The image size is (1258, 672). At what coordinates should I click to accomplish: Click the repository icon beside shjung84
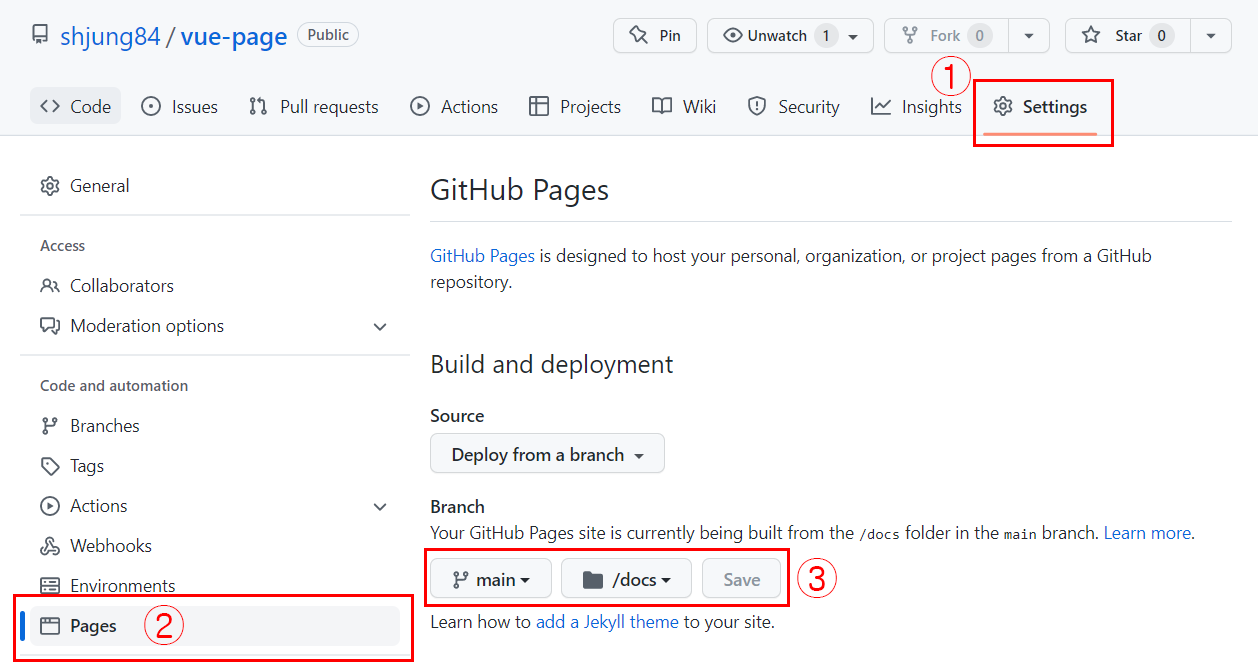point(40,36)
